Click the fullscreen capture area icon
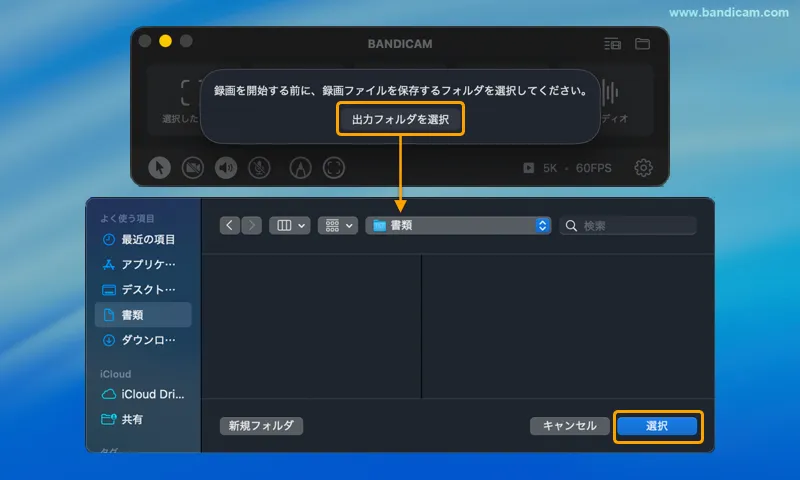Image resolution: width=800 pixels, height=480 pixels. pyautogui.click(x=334, y=168)
